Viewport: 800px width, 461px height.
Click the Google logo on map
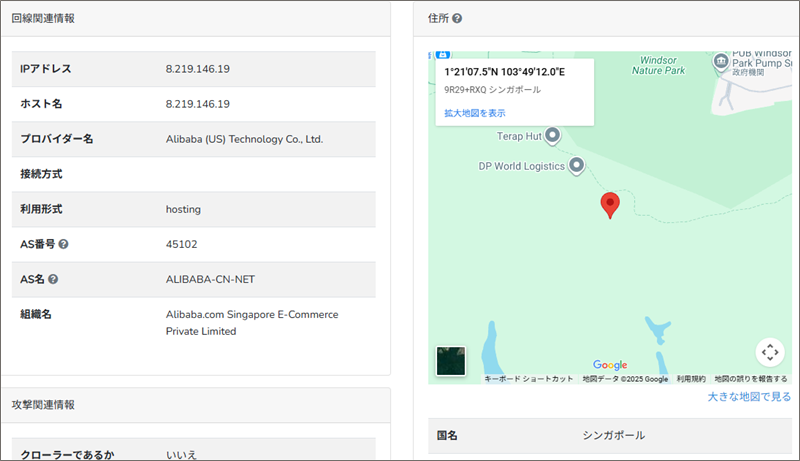click(610, 365)
